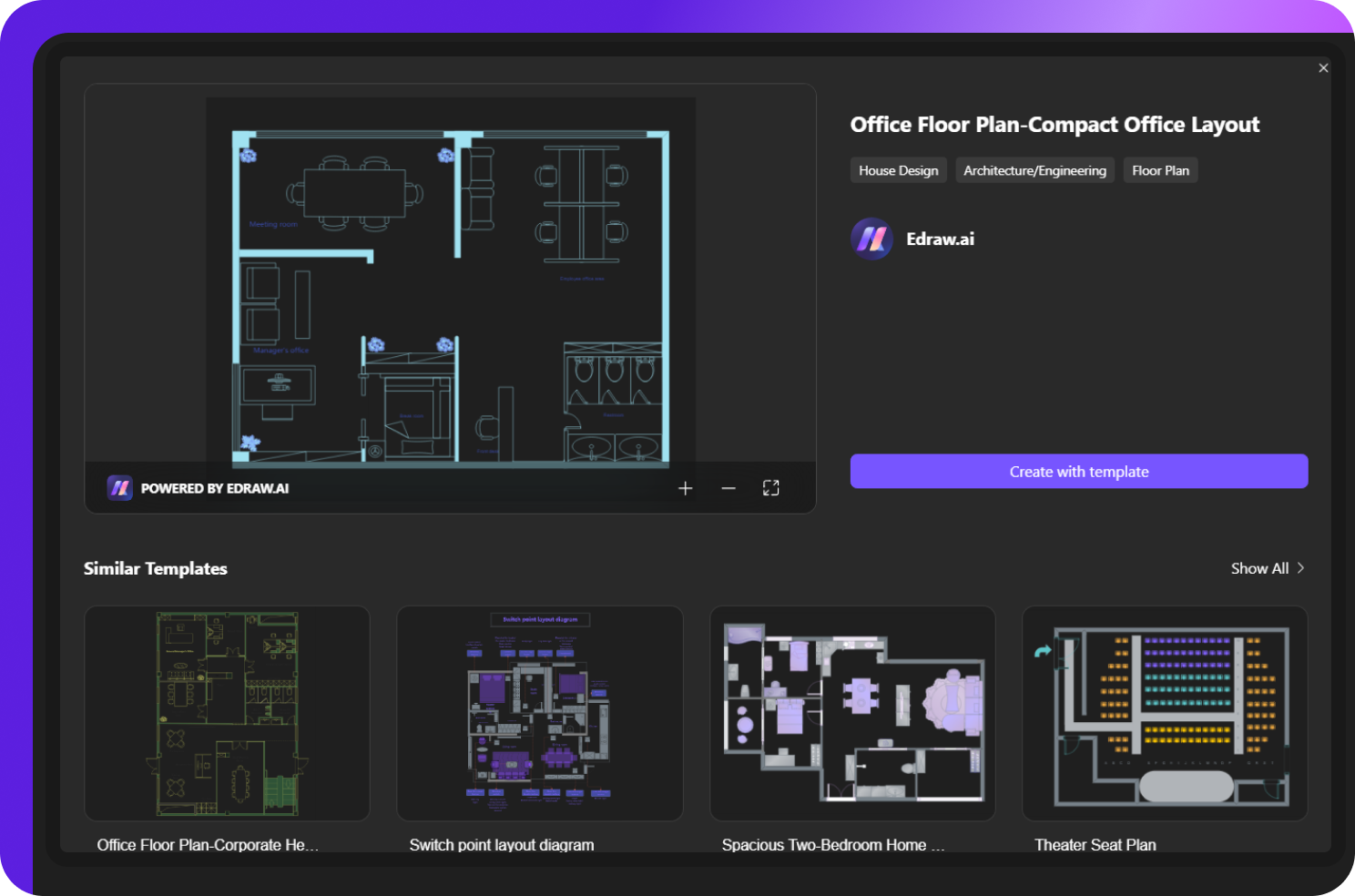The width and height of the screenshot is (1355, 896).
Task: Open the Theater Seat Plan thumbnail
Action: (x=1165, y=713)
